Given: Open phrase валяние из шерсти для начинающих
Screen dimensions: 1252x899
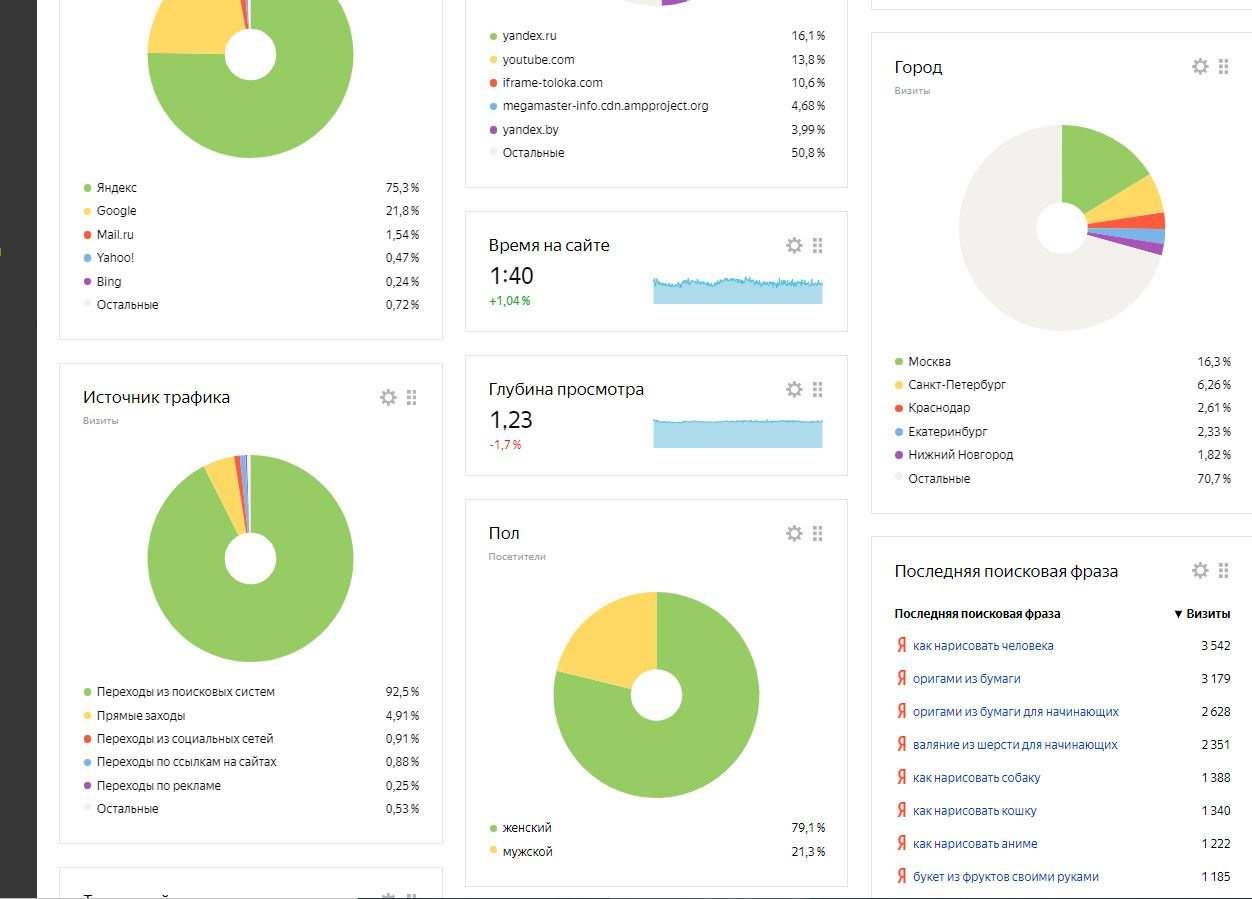Looking at the screenshot, I should [1015, 745].
